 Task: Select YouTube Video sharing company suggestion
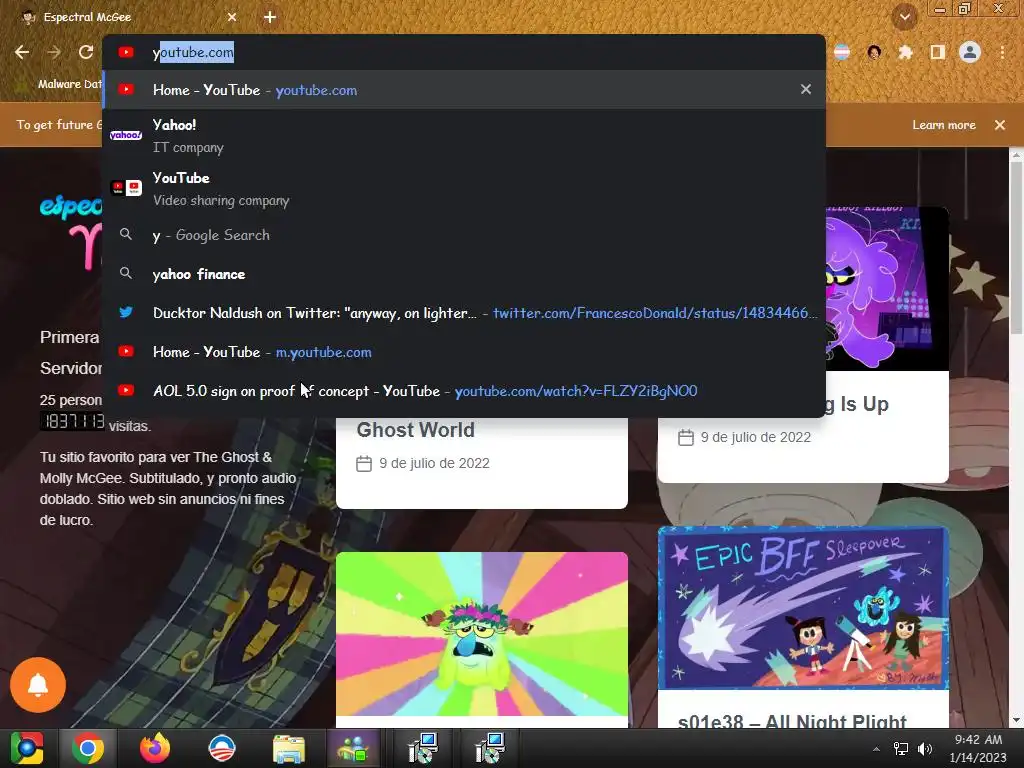pos(464,189)
